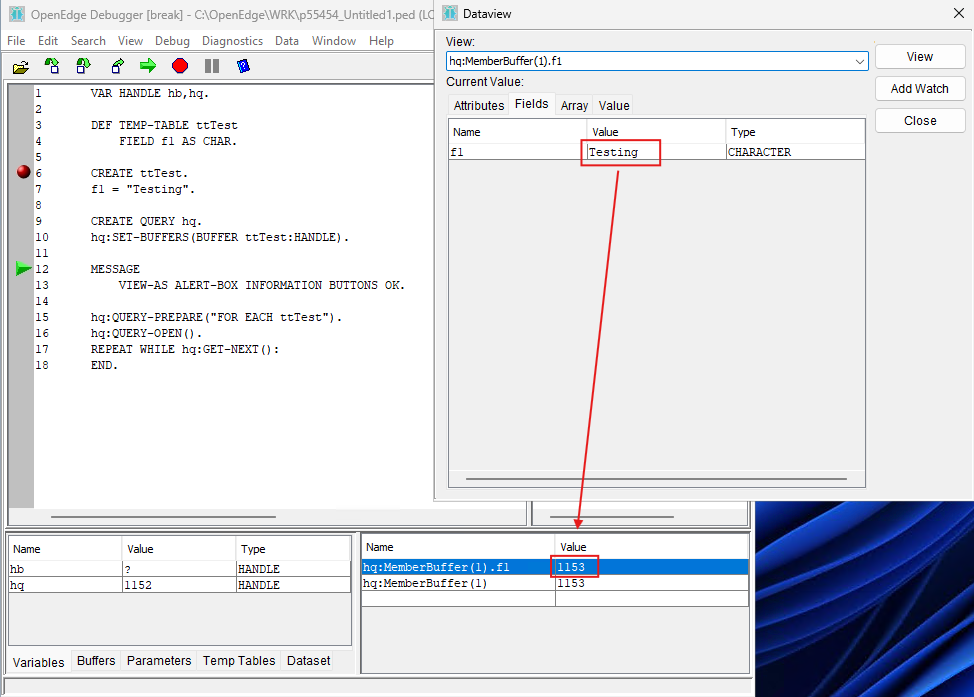Select the hq variable row
This screenshot has height=697, width=974.
coord(180,585)
